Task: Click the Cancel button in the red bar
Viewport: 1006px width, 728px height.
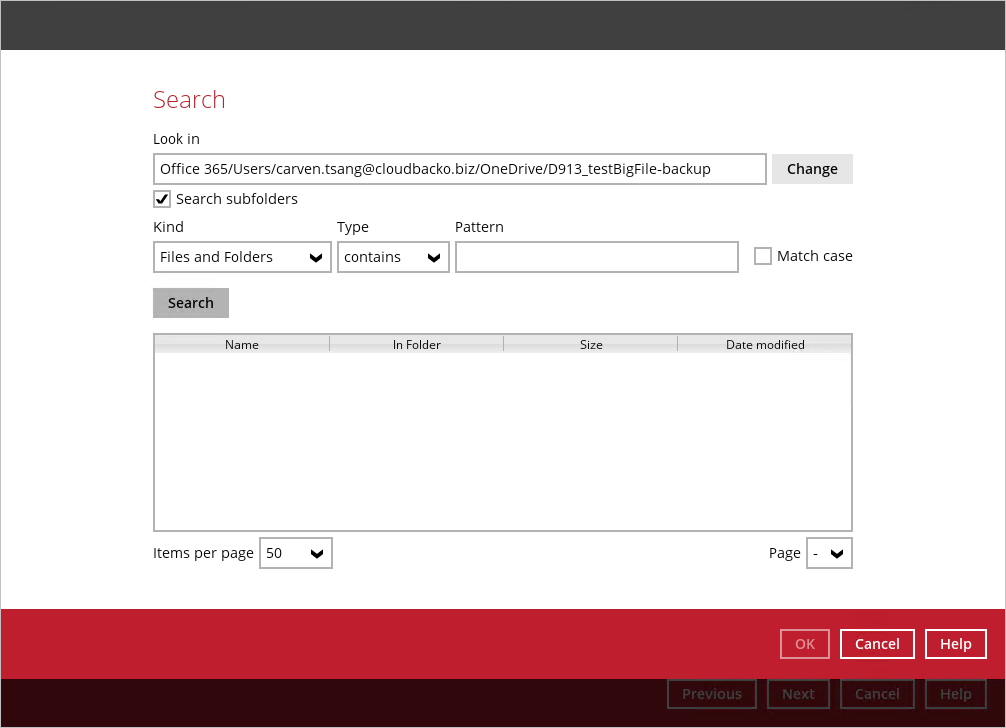Action: (x=877, y=644)
